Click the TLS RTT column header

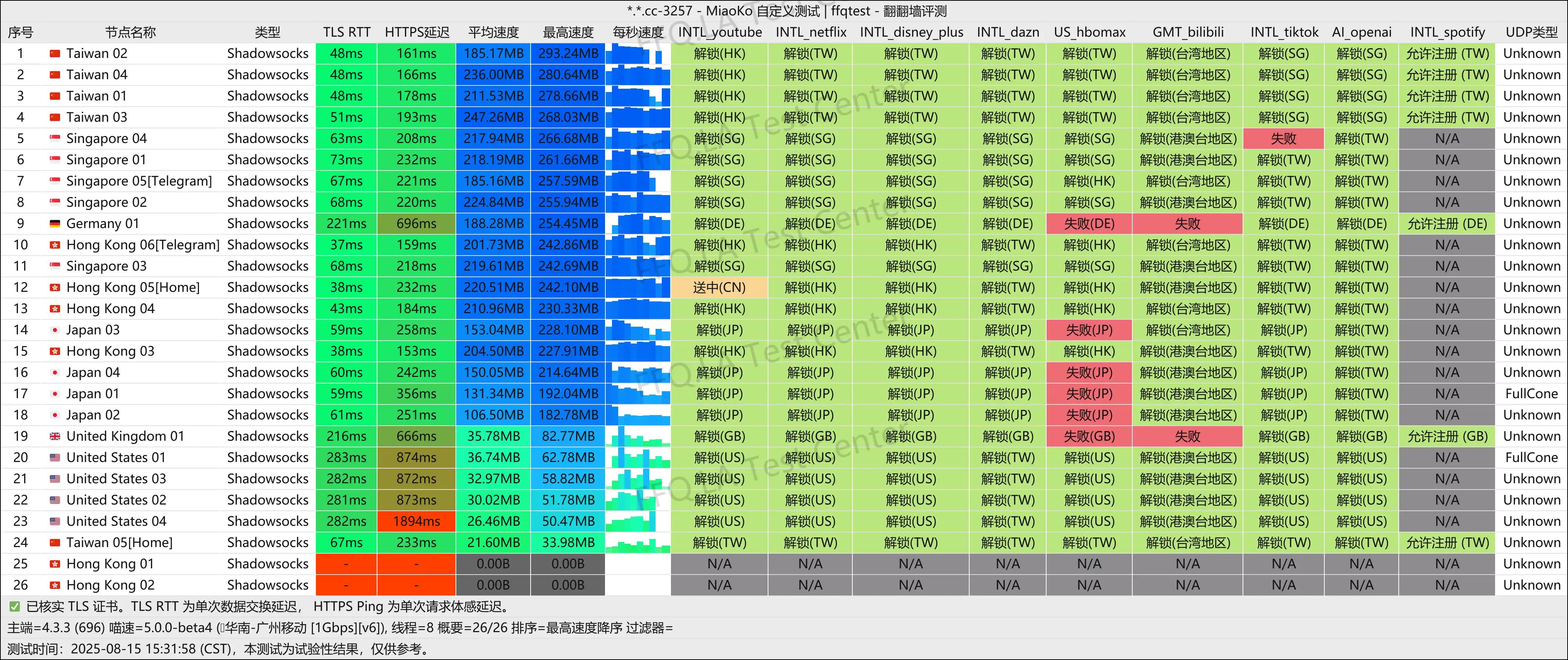click(x=346, y=32)
